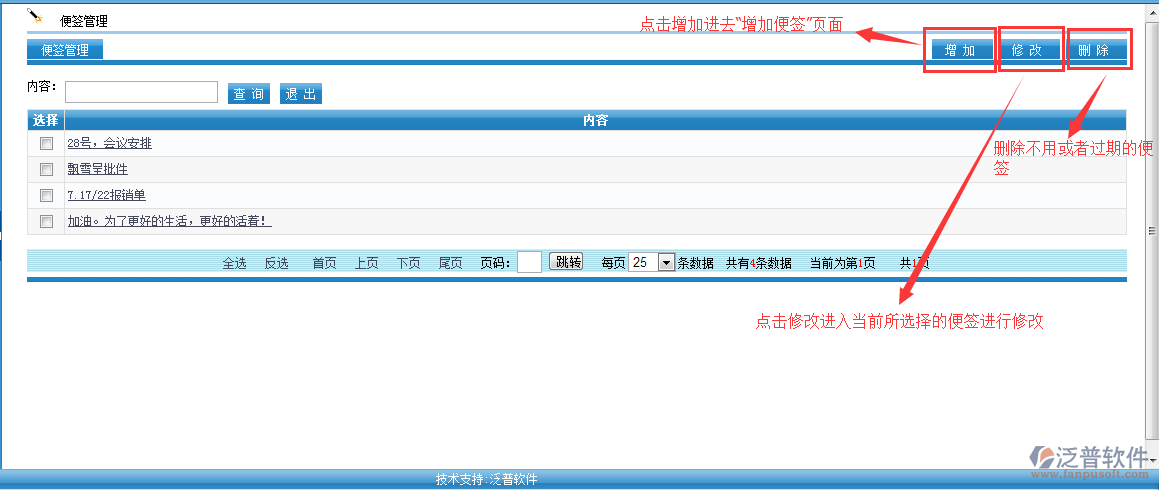Click the pen icon beside 便签管理 title
Viewport: 1159px width, 490px height.
tap(35, 16)
